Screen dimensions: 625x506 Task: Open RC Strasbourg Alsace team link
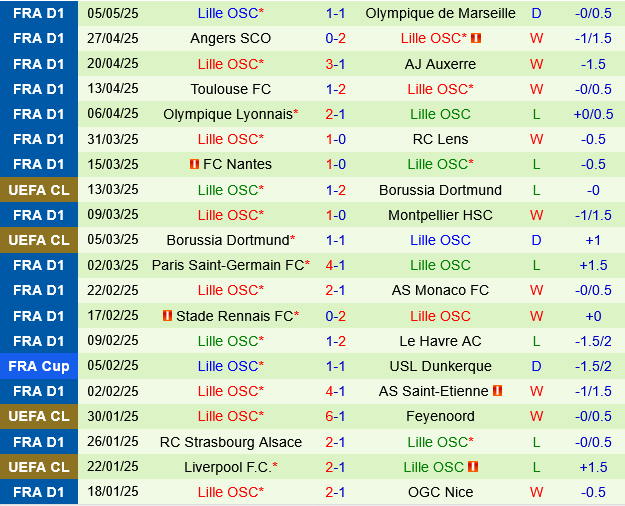click(230, 442)
